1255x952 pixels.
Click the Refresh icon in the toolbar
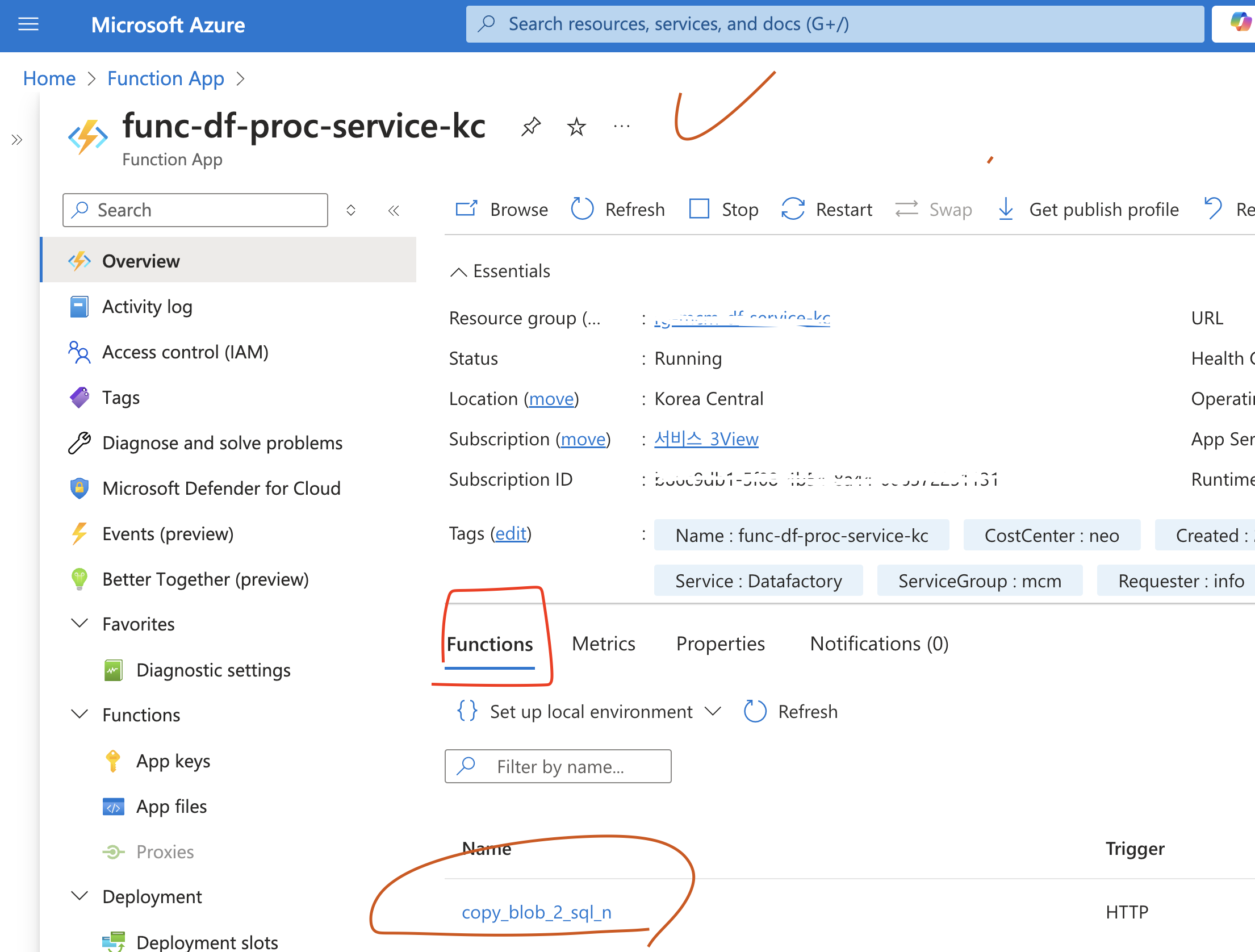pos(583,209)
